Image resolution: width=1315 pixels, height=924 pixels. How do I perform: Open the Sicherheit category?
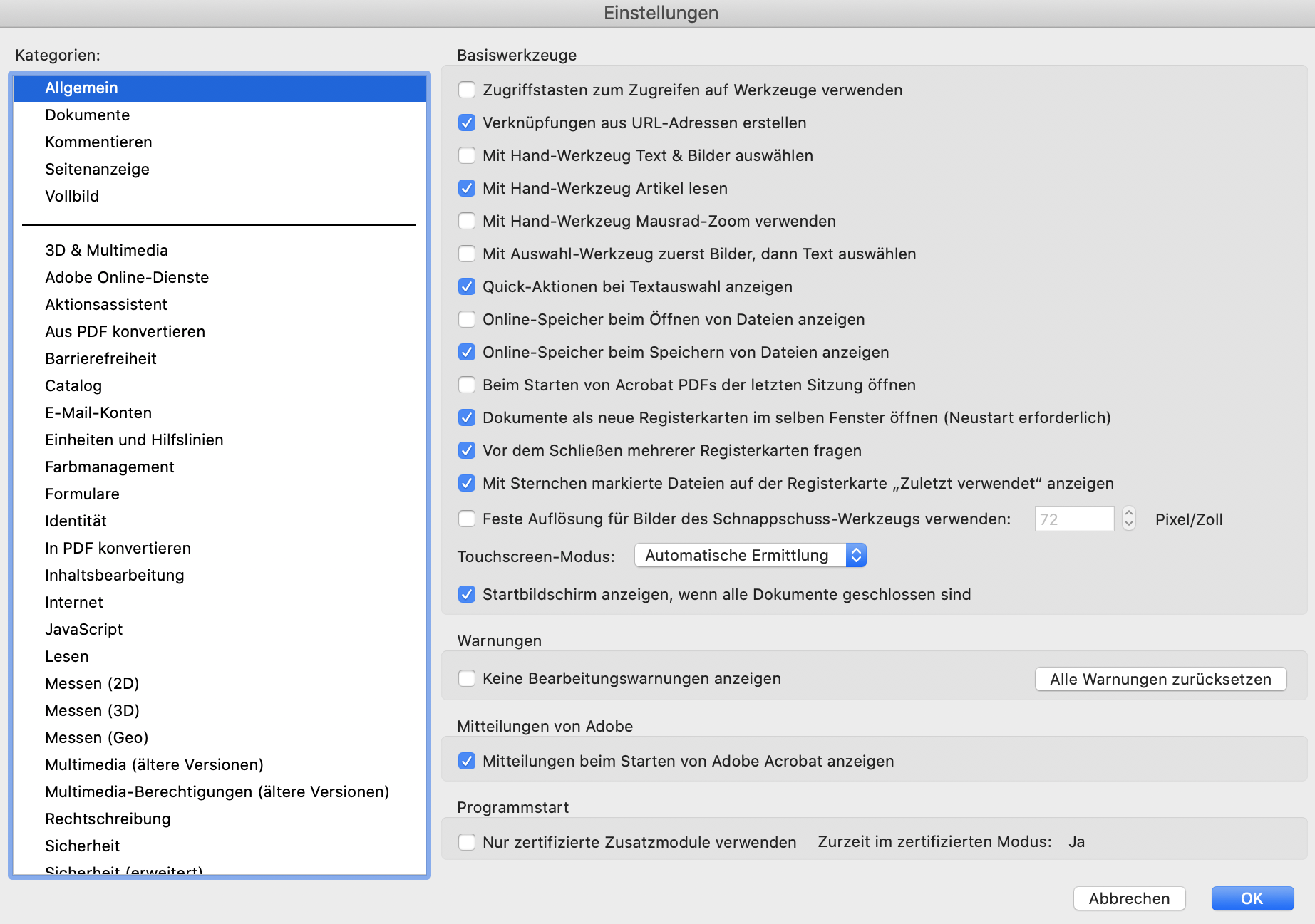220,846
